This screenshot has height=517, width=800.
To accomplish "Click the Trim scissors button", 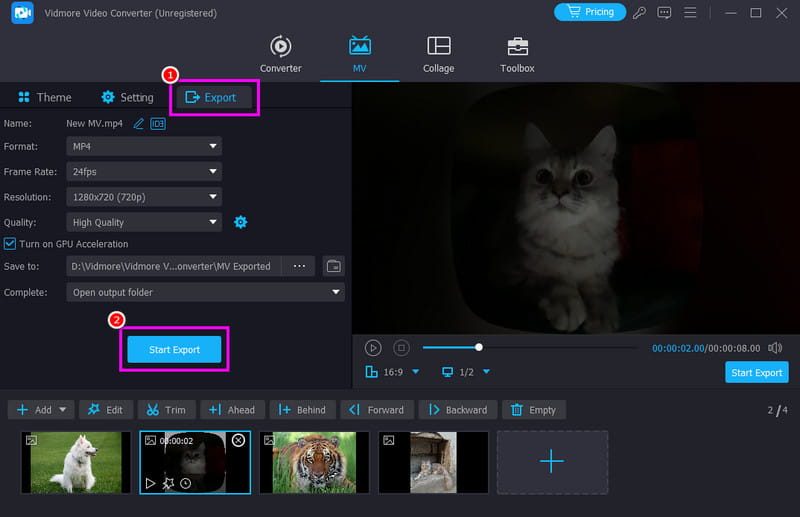I will (x=166, y=410).
